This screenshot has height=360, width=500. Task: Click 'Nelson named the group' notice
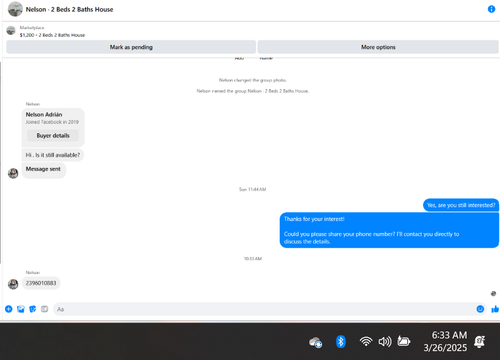[x=253, y=91]
